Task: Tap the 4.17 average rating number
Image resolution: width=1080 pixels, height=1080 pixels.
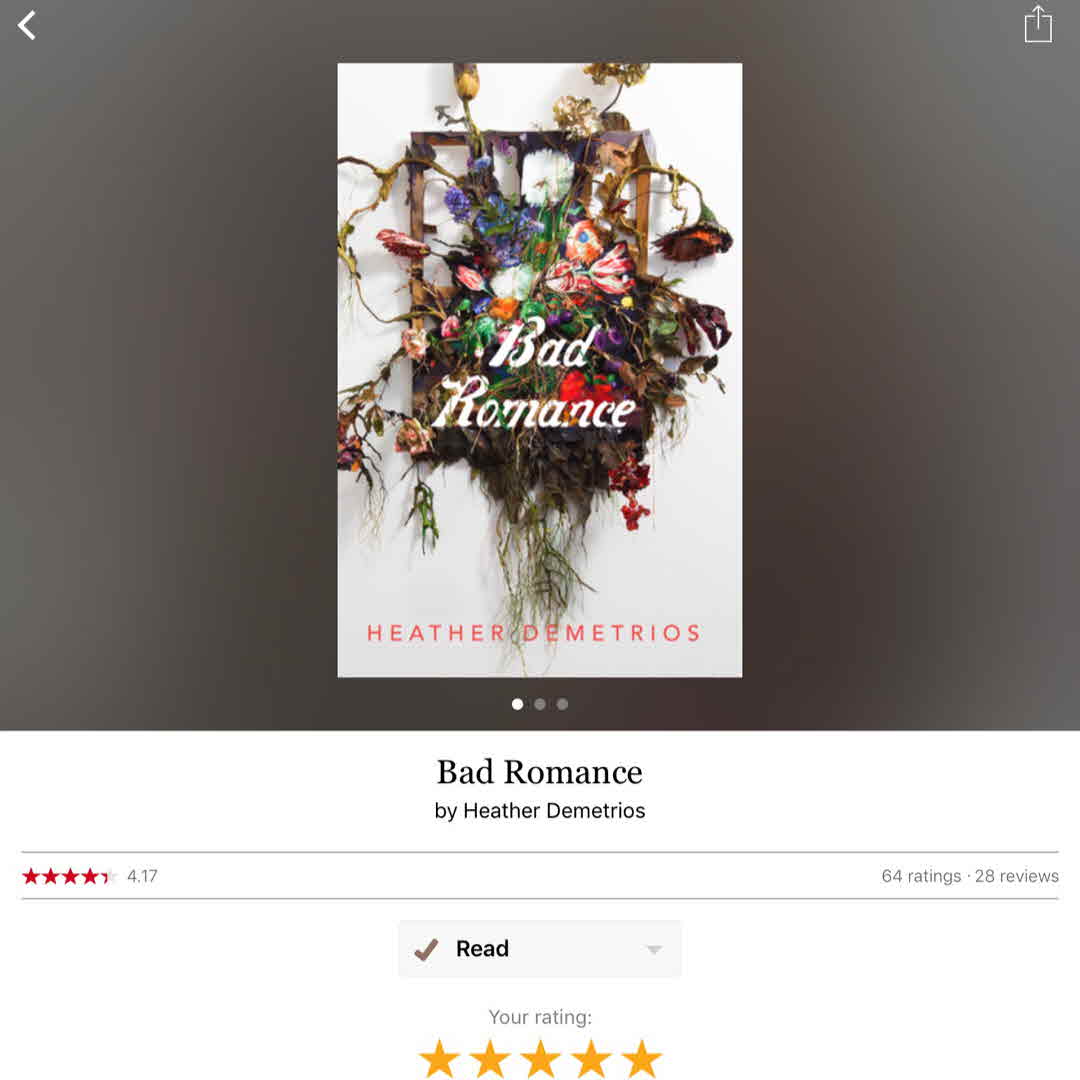Action: [x=143, y=876]
